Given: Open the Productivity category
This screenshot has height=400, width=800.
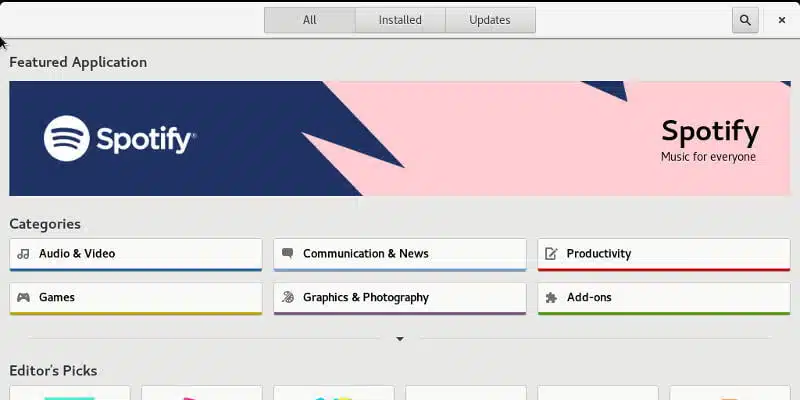Looking at the screenshot, I should [x=664, y=254].
